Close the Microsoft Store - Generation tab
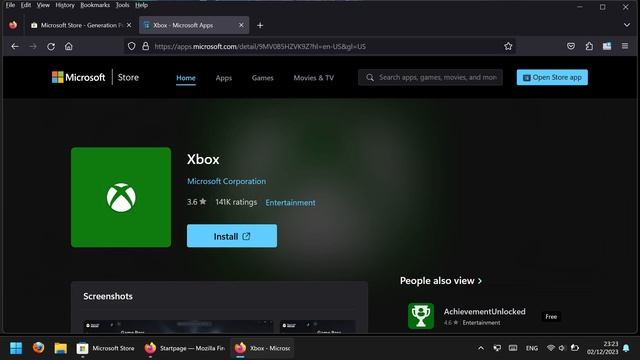The width and height of the screenshot is (640, 360). (129, 25)
